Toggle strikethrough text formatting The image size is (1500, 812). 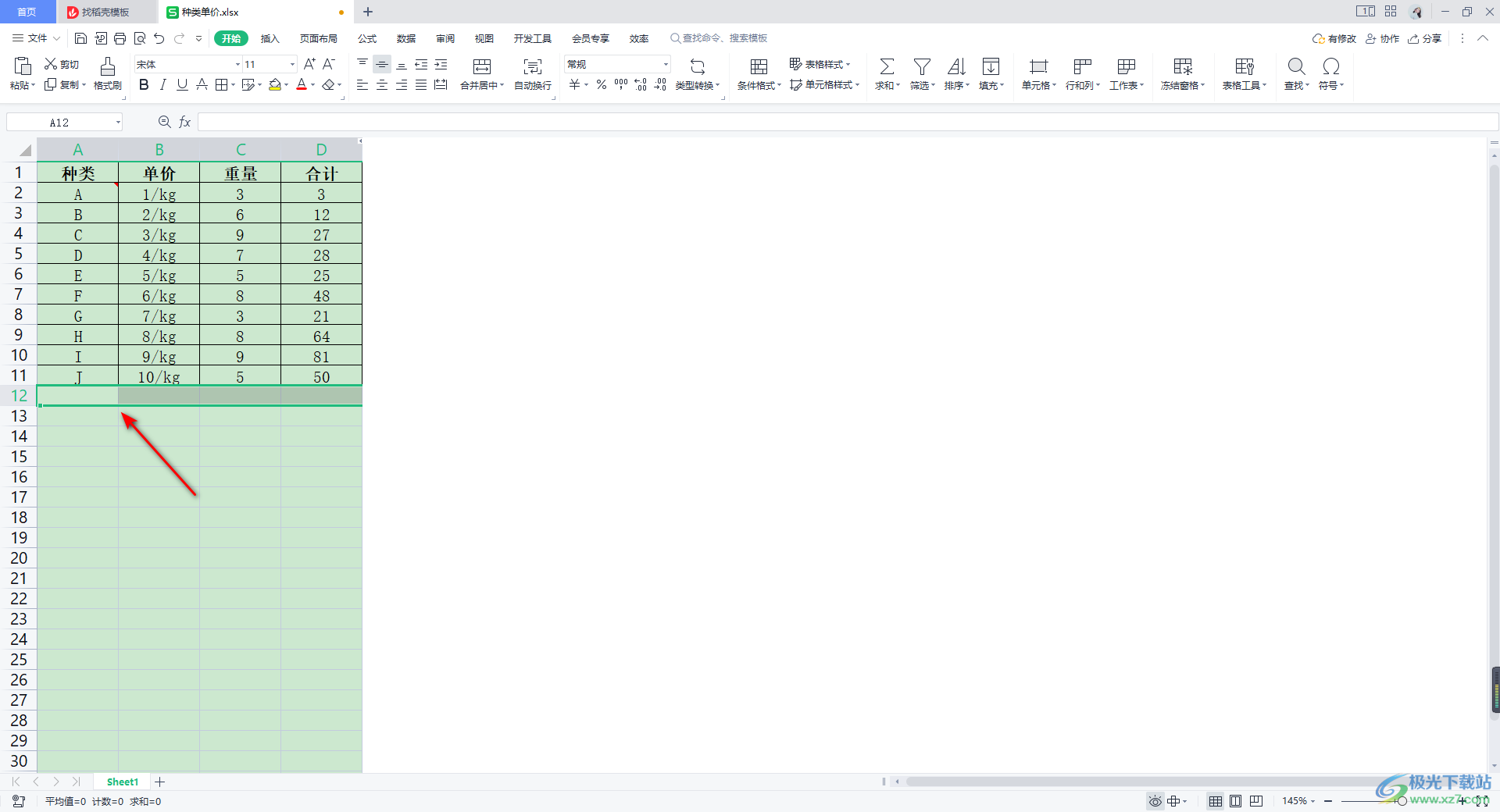tap(202, 84)
